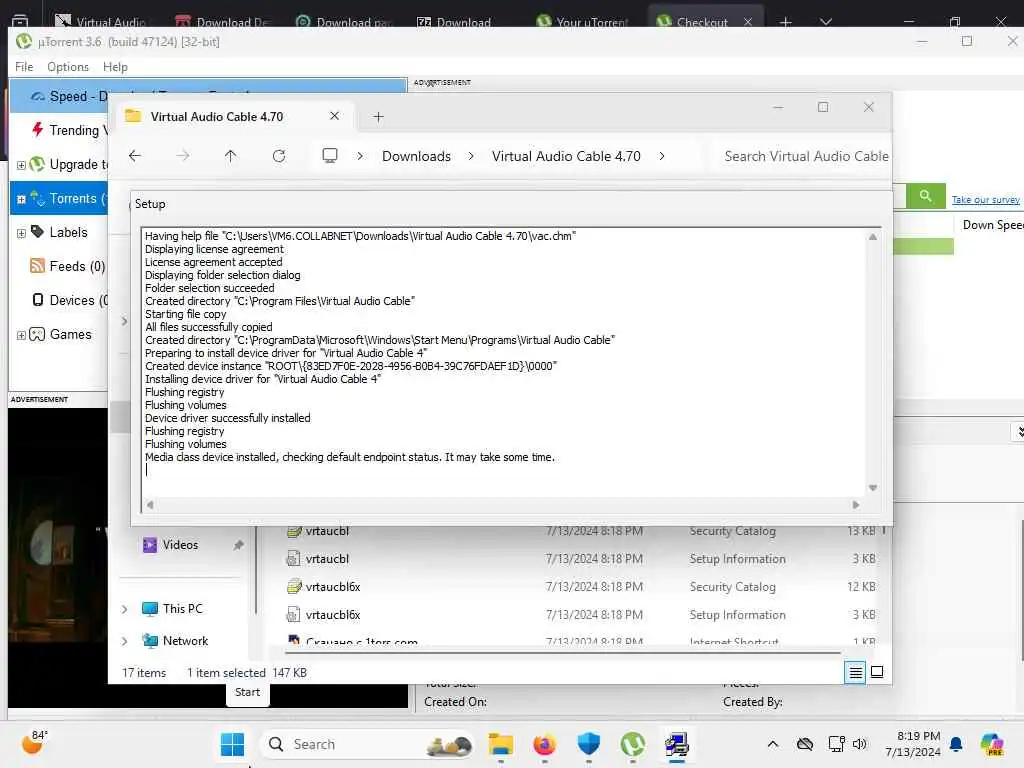Open the notification bell in system tray
Viewport: 1024px width, 768px height.
point(956,744)
